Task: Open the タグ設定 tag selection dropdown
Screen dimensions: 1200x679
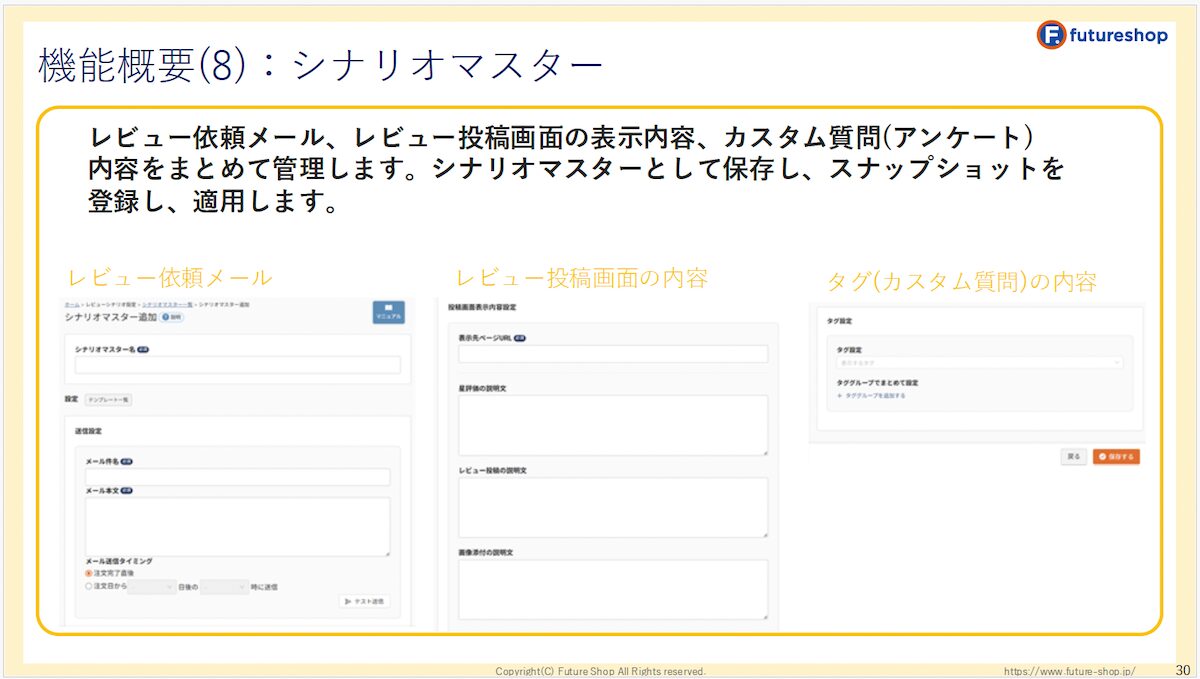Action: point(978,361)
